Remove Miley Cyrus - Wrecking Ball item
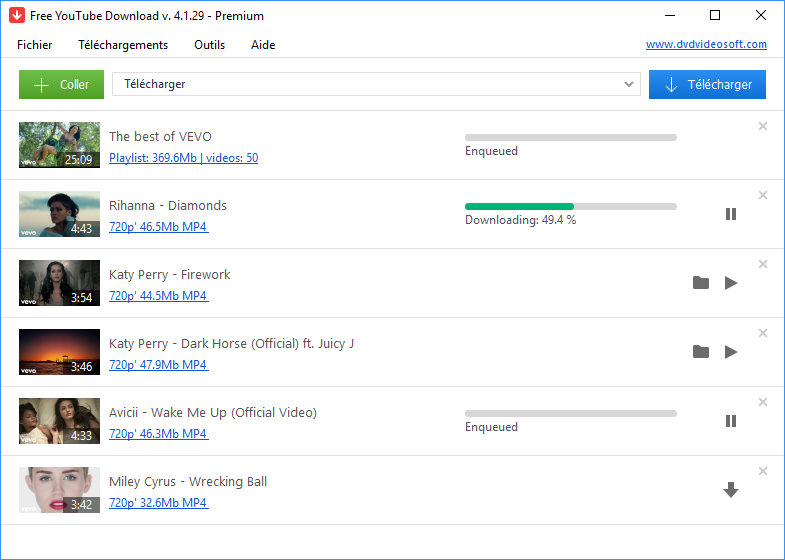The image size is (785, 560). (x=763, y=471)
